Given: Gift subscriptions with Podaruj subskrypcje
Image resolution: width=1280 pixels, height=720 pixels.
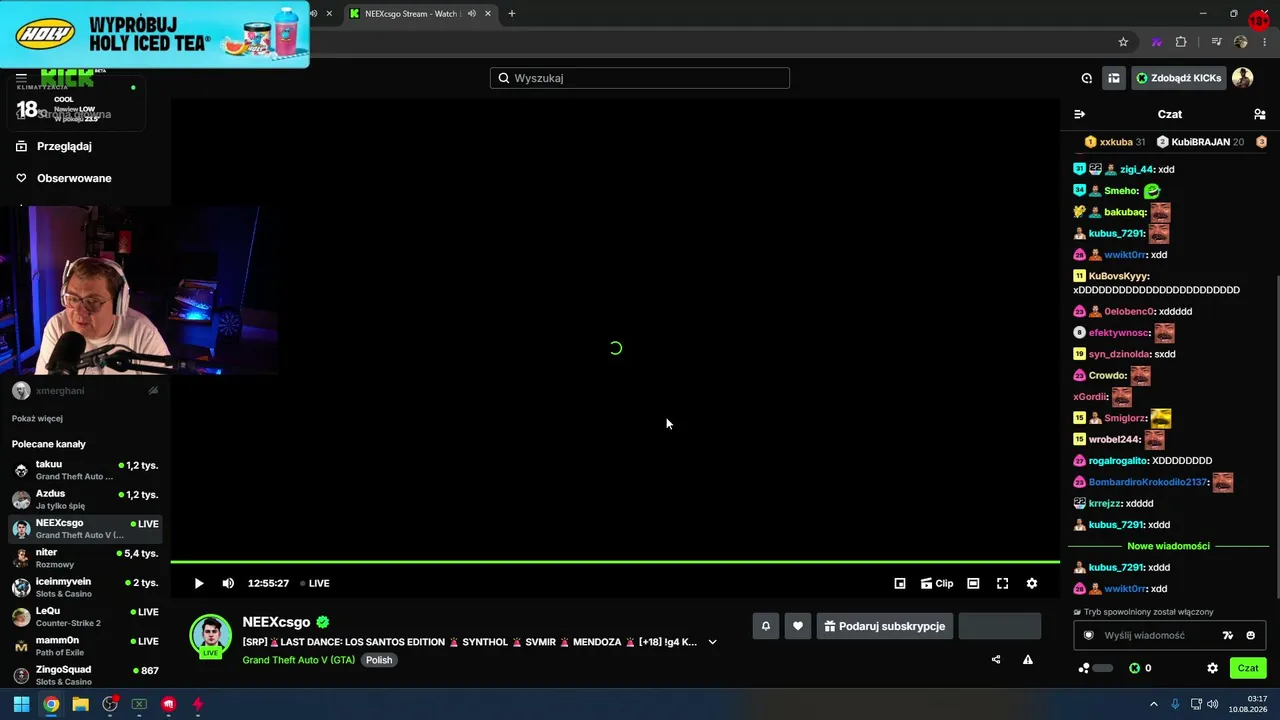Looking at the screenshot, I should coord(885,626).
